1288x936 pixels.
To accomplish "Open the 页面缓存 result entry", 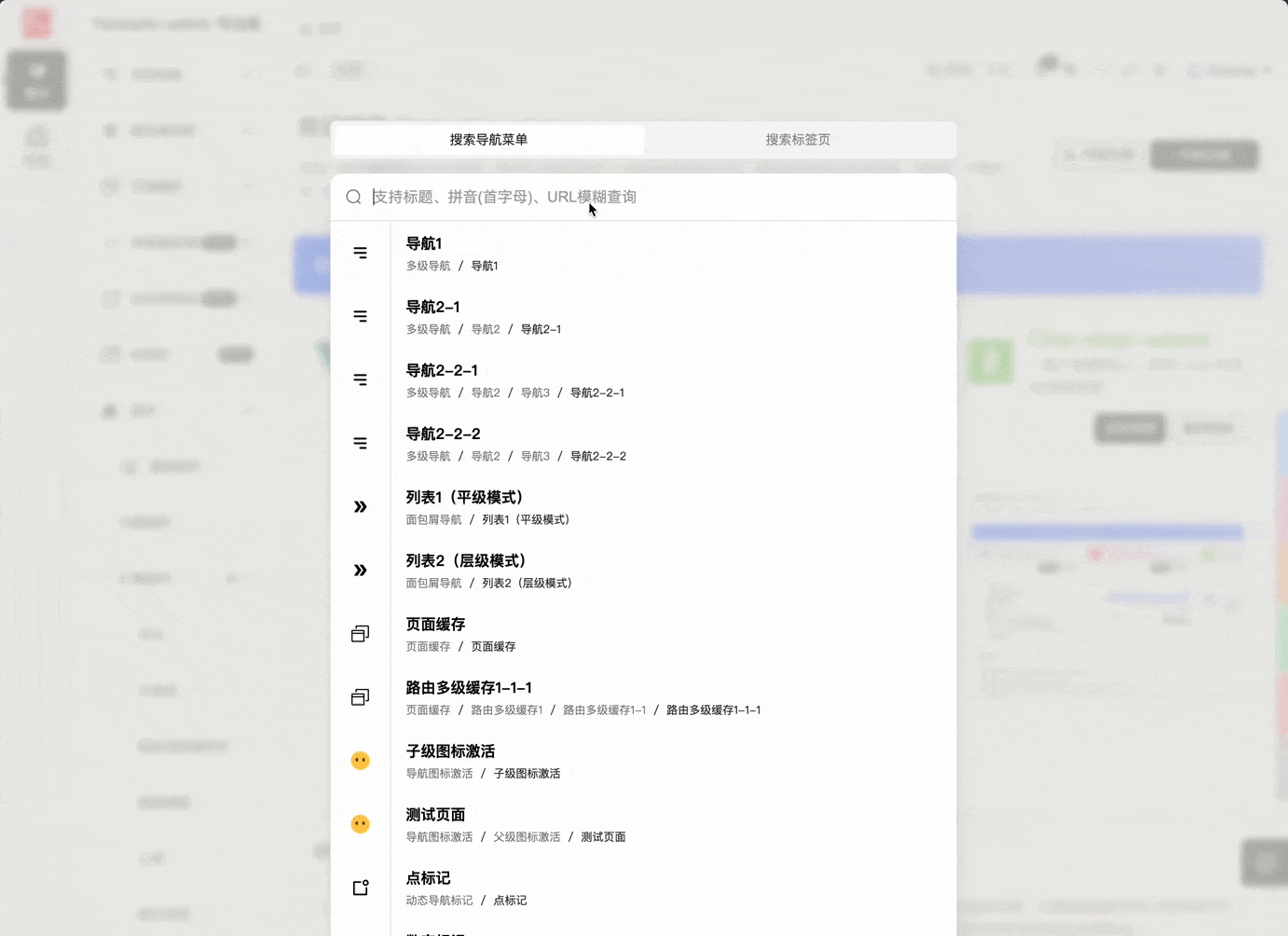I will (x=434, y=624).
